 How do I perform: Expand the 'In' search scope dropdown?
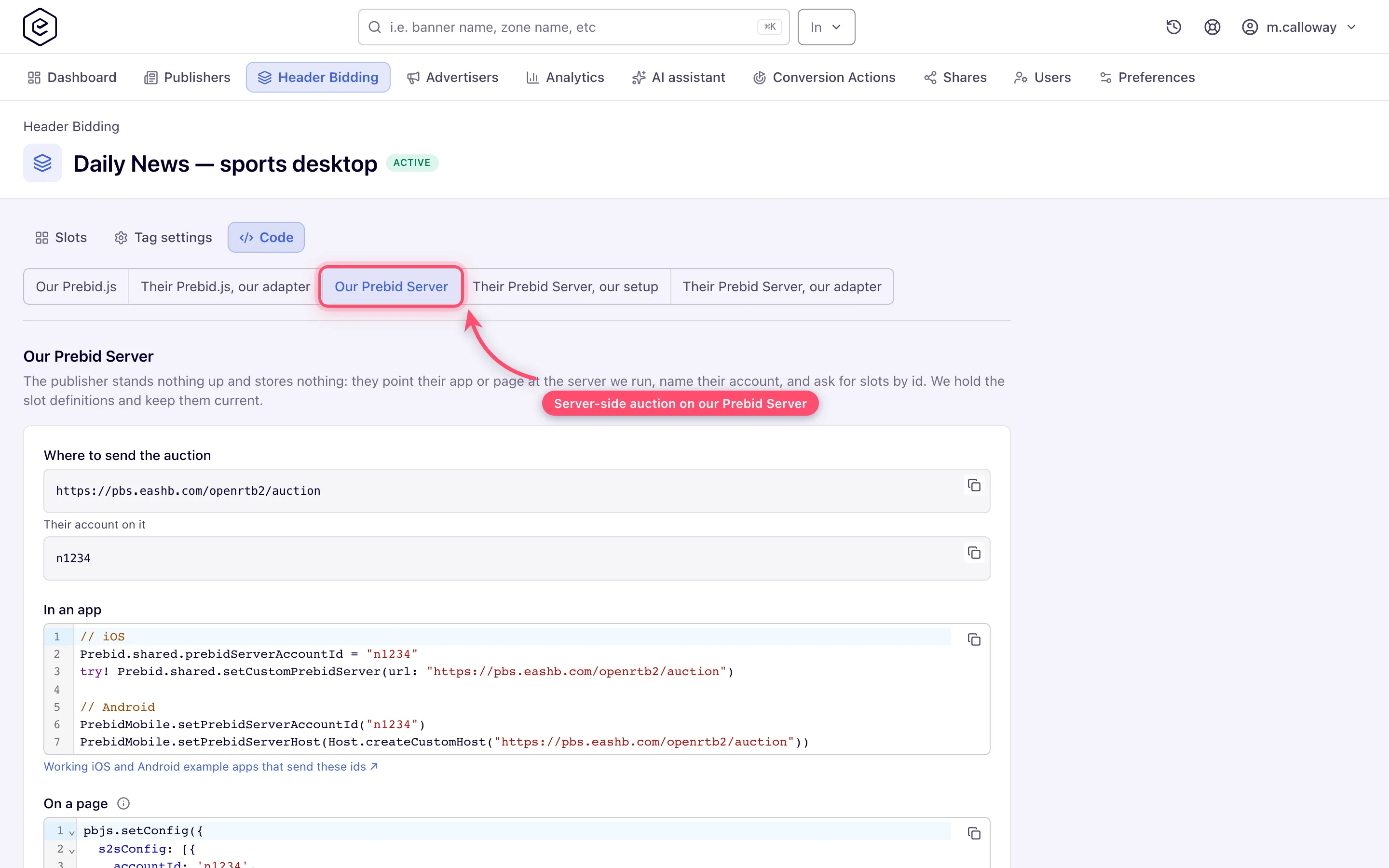coord(826,27)
